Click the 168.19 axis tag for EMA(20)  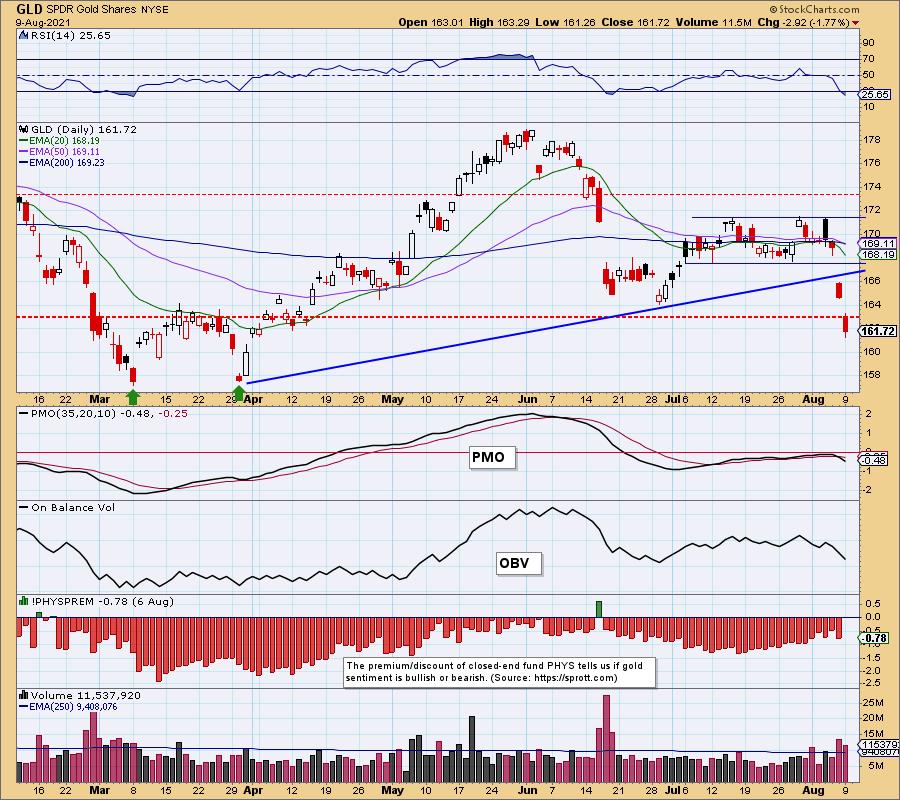878,254
